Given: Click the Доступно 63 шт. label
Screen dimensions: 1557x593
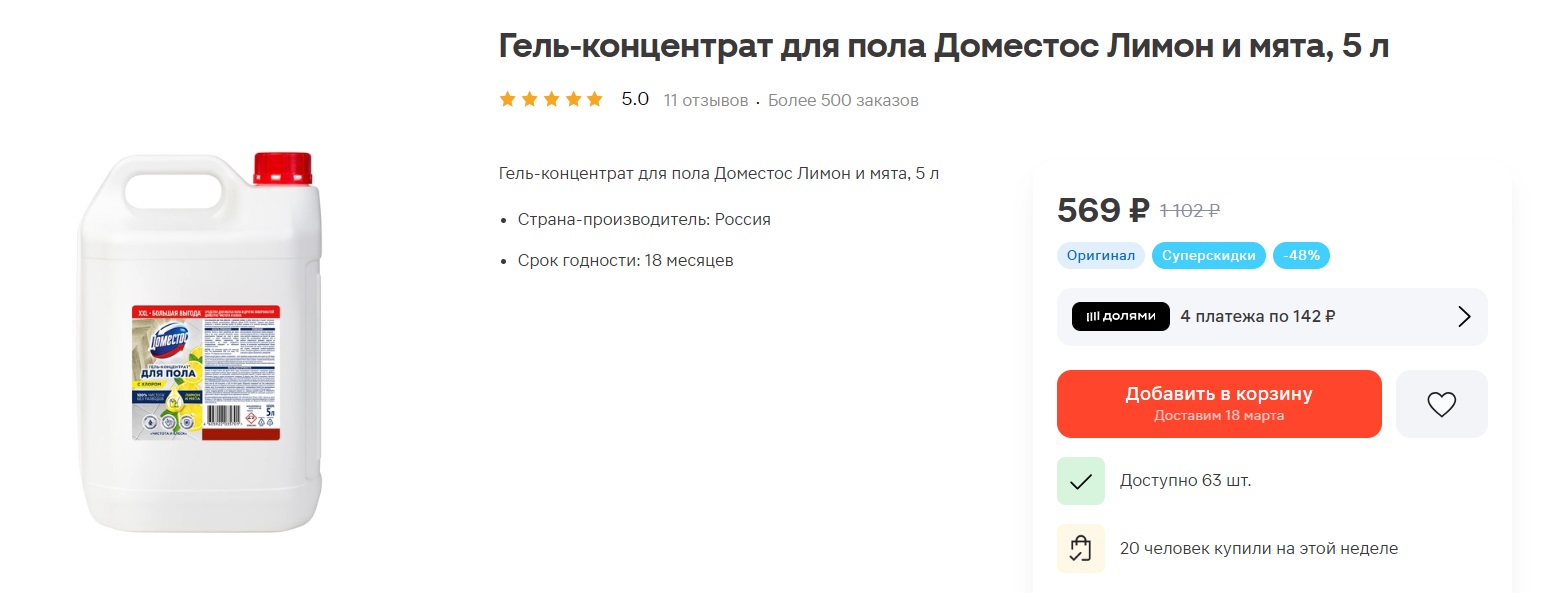Looking at the screenshot, I should pos(1185,481).
